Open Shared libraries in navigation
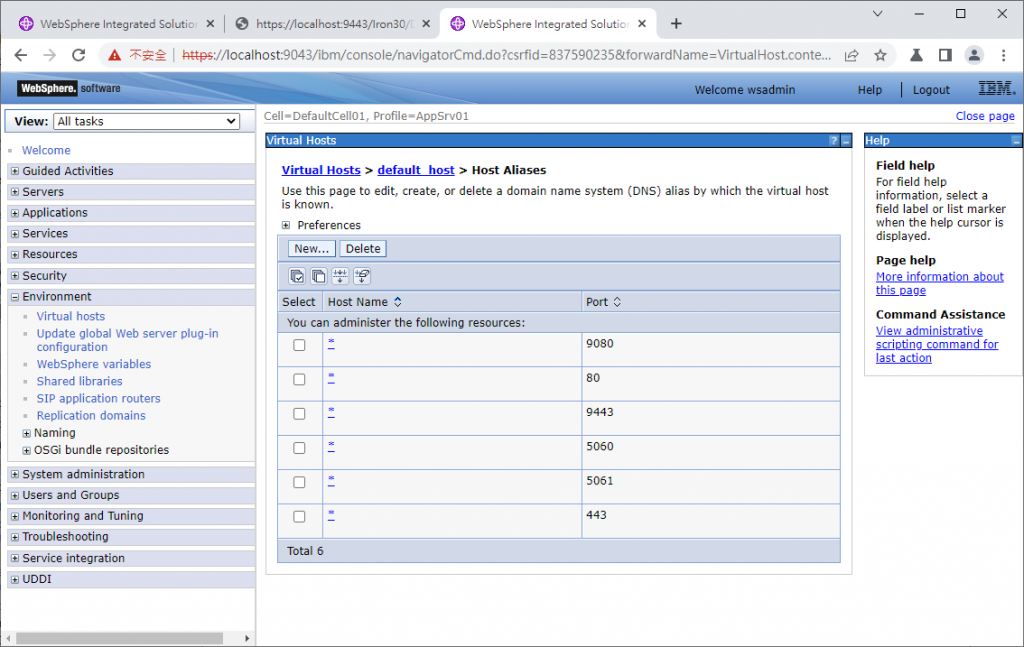The width and height of the screenshot is (1024, 647). (x=79, y=381)
